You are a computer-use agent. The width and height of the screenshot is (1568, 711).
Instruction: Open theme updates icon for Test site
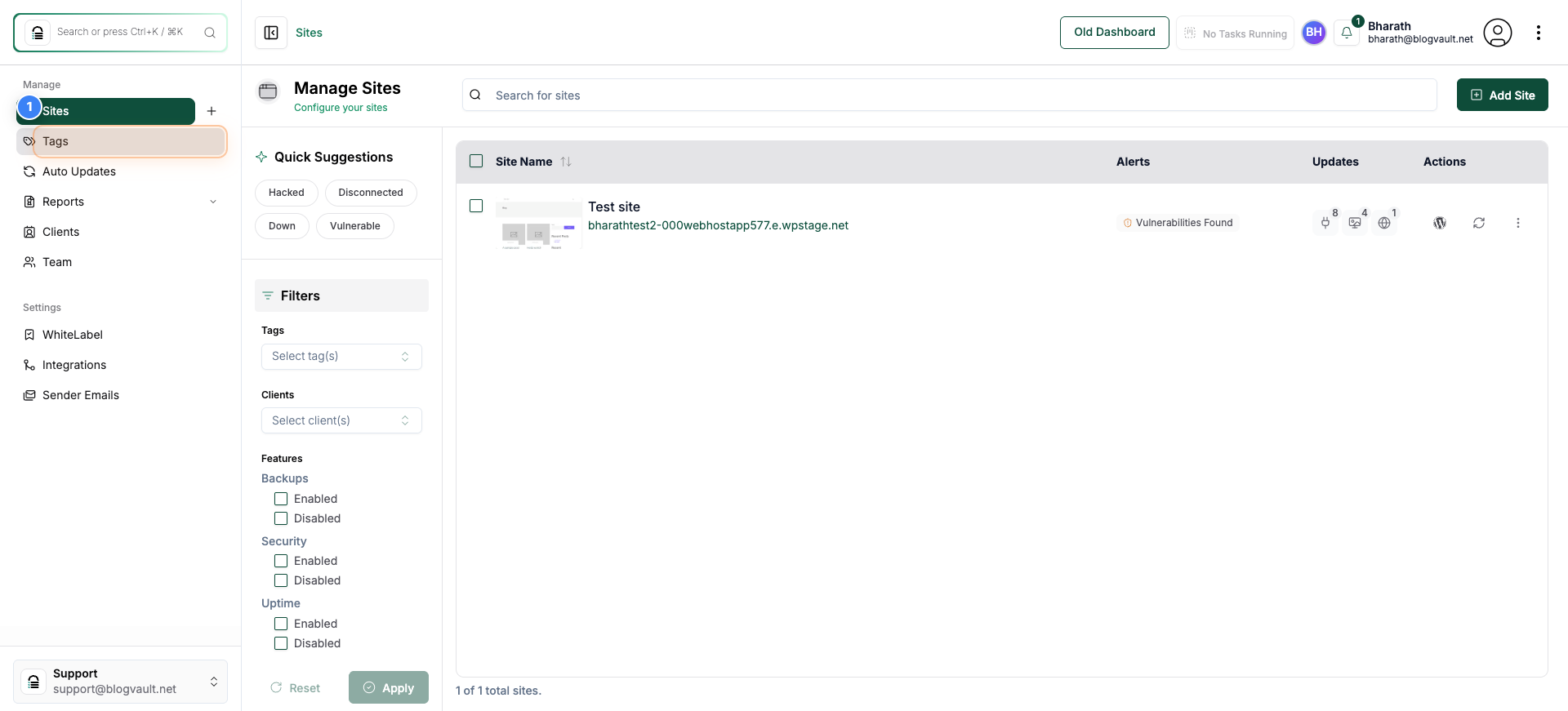point(1355,223)
